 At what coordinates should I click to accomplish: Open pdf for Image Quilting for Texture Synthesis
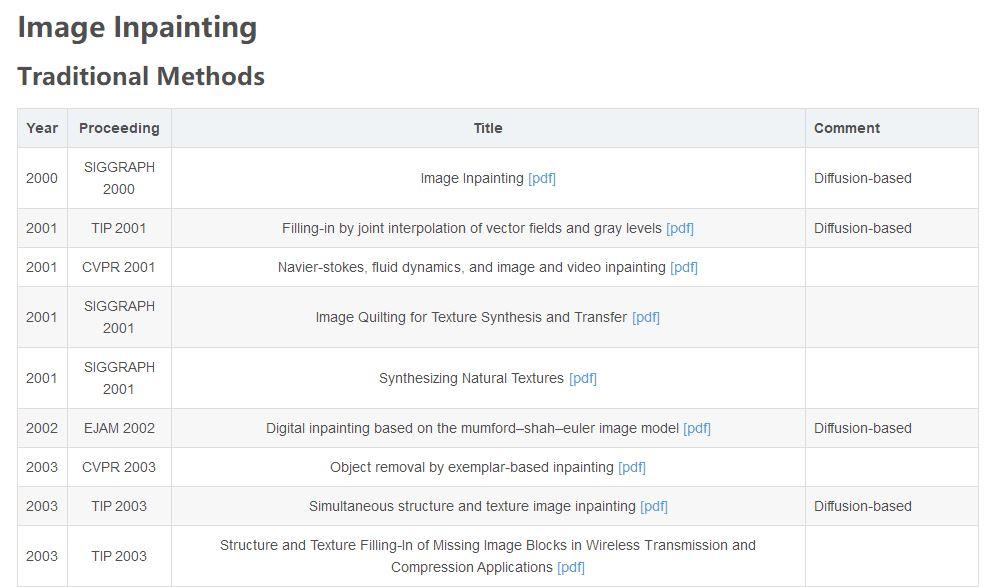[x=646, y=317]
